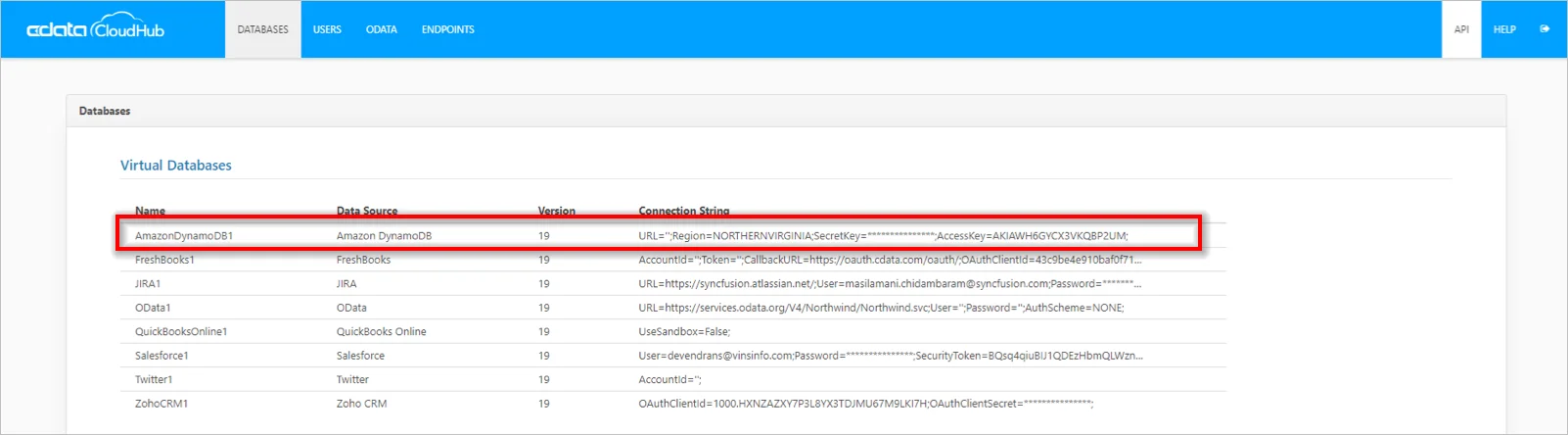Open the OData tab

(381, 29)
